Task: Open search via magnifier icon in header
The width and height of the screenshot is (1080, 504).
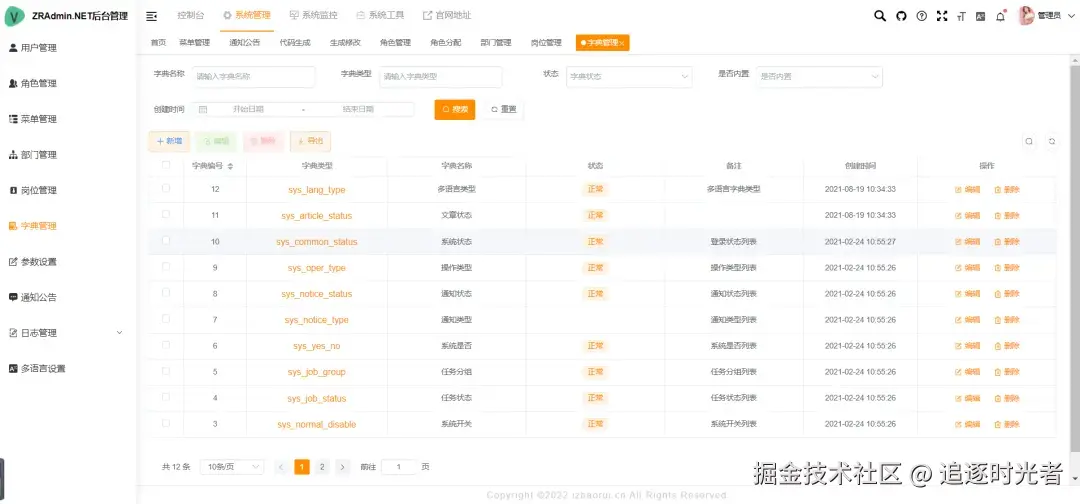Action: tap(880, 16)
